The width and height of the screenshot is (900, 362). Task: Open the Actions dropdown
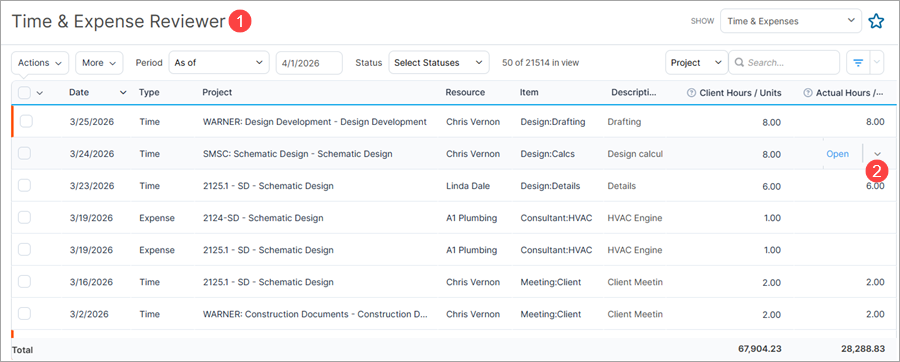pyautogui.click(x=40, y=63)
